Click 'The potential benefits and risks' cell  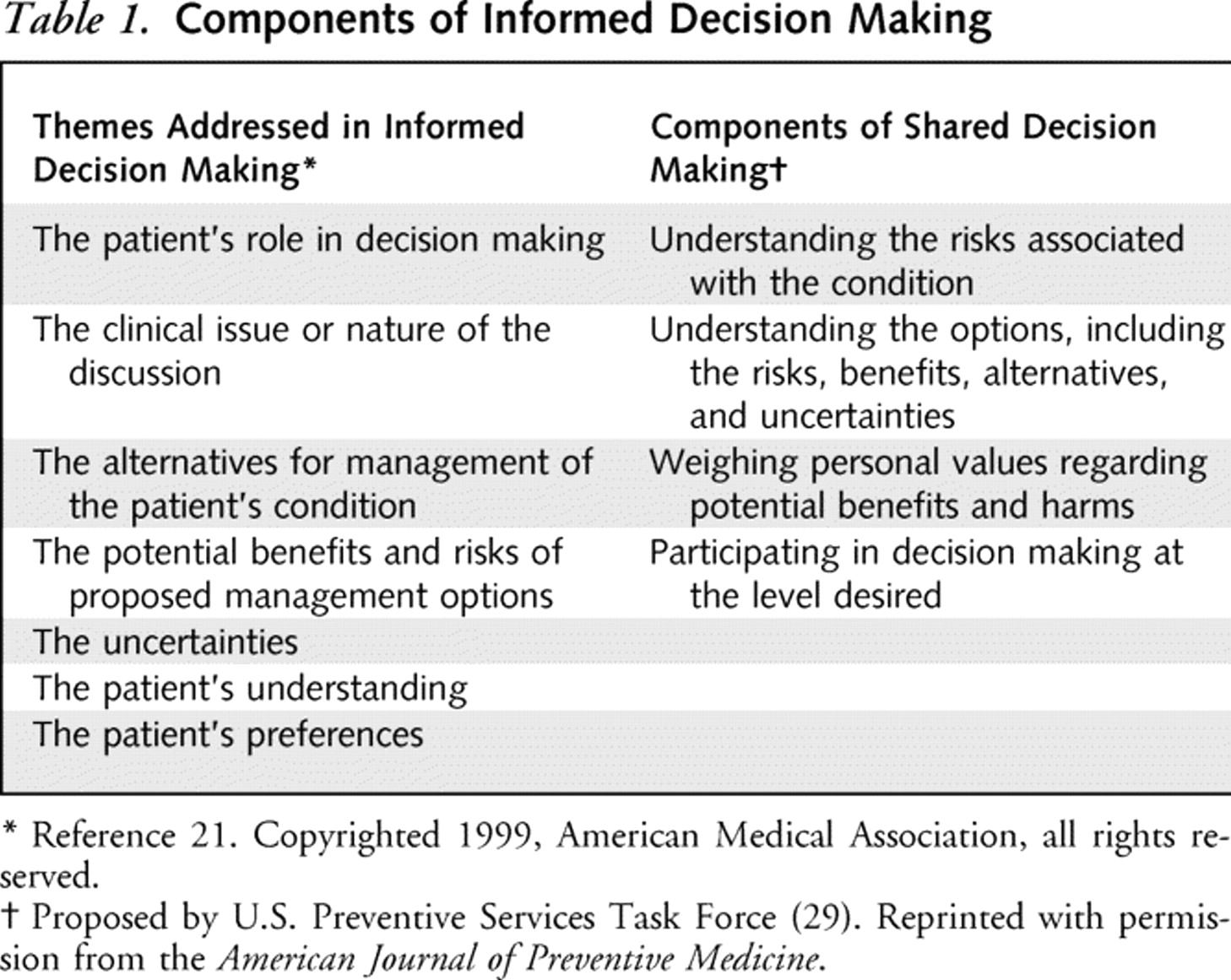[x=297, y=574]
